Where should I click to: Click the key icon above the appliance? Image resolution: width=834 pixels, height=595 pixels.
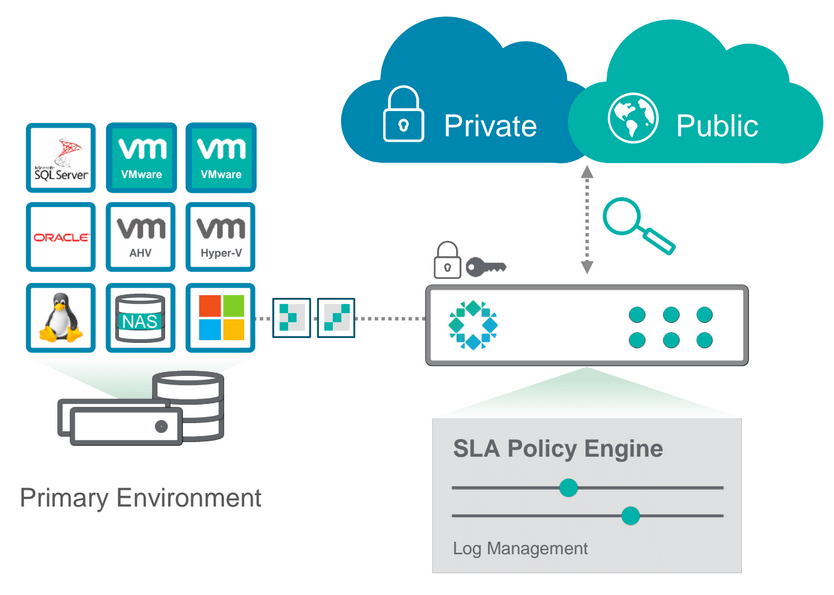[486, 267]
